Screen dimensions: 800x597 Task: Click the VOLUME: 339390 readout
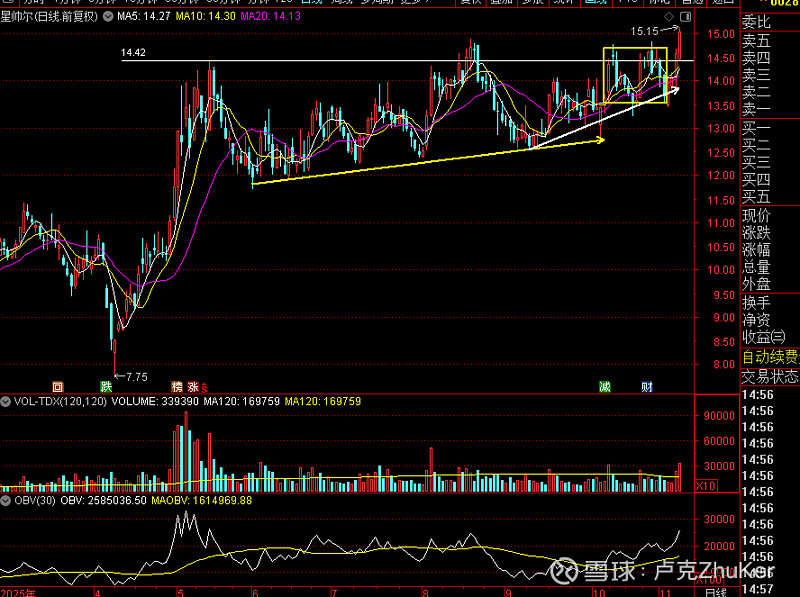pos(155,402)
